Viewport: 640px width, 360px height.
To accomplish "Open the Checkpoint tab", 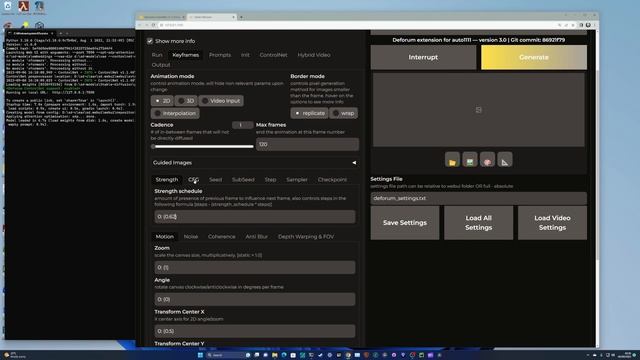I will pos(332,180).
